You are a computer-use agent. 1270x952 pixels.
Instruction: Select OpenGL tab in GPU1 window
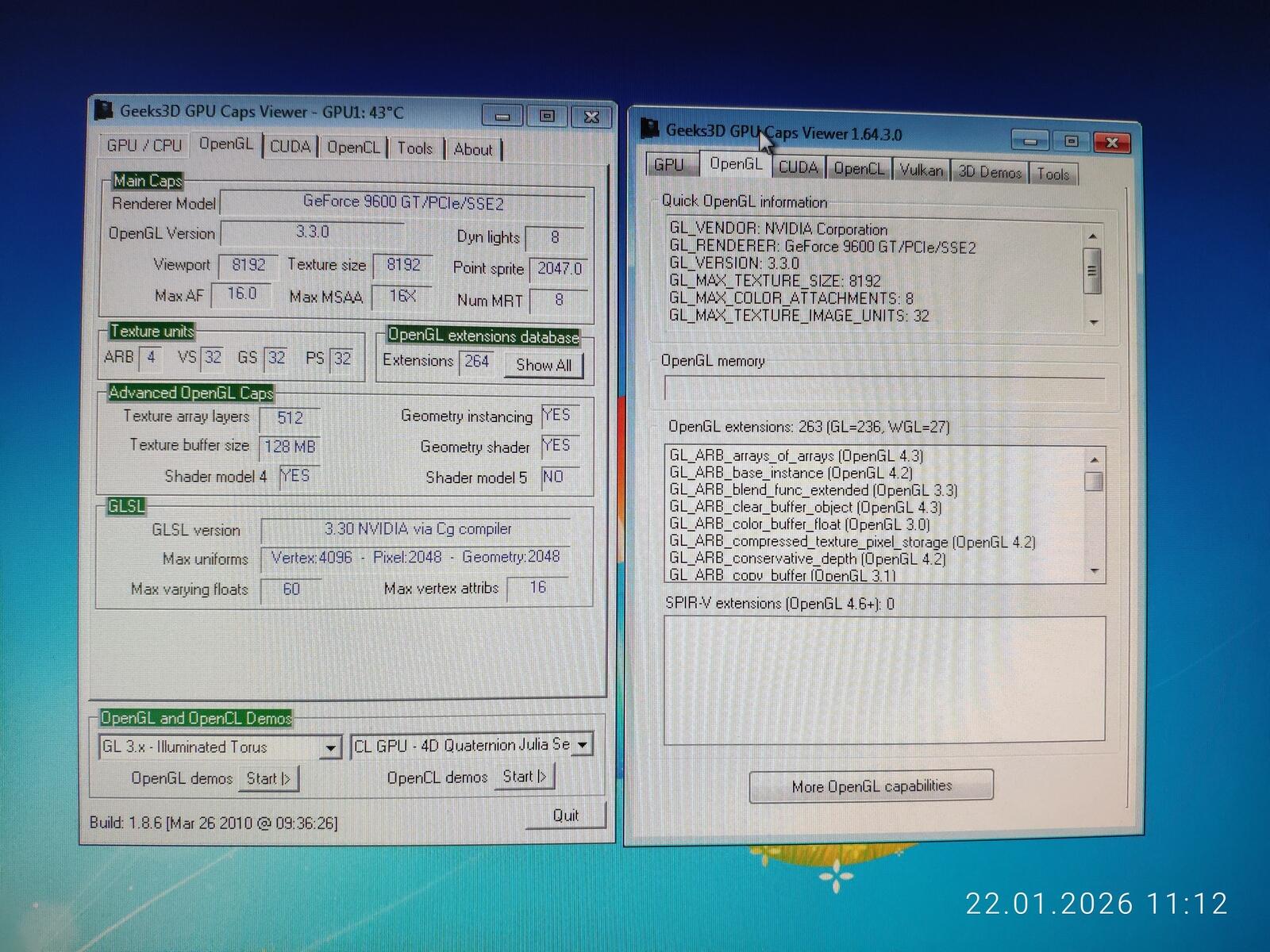pos(226,144)
